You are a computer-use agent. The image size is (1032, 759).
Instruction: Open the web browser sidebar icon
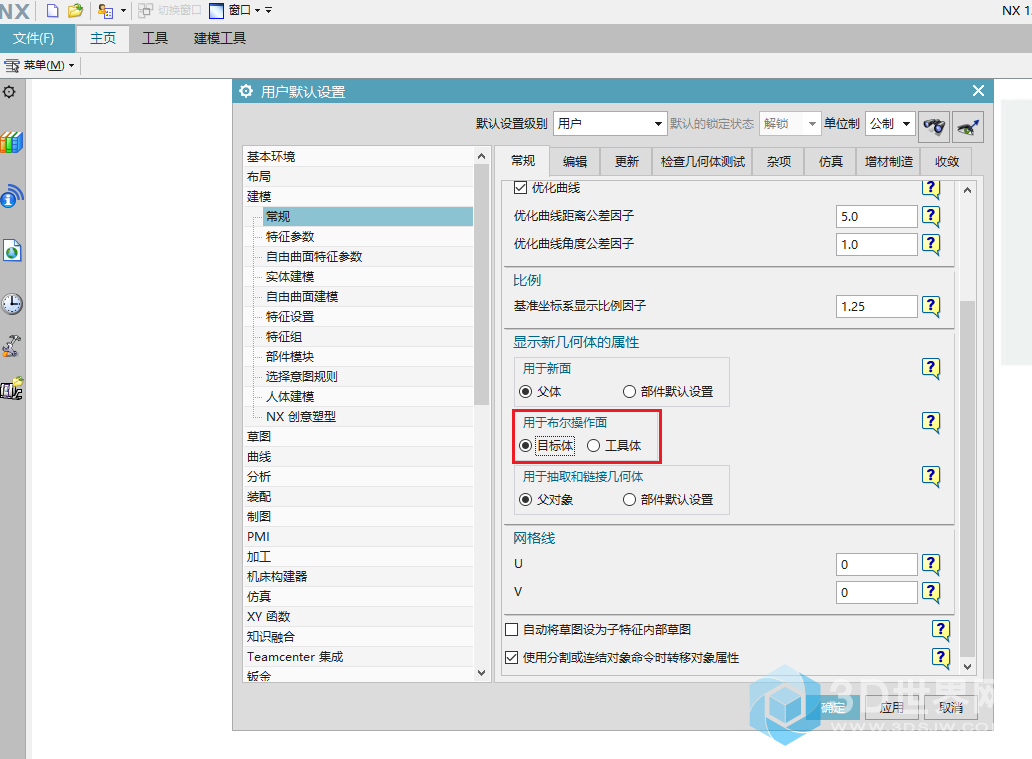pos(12,250)
